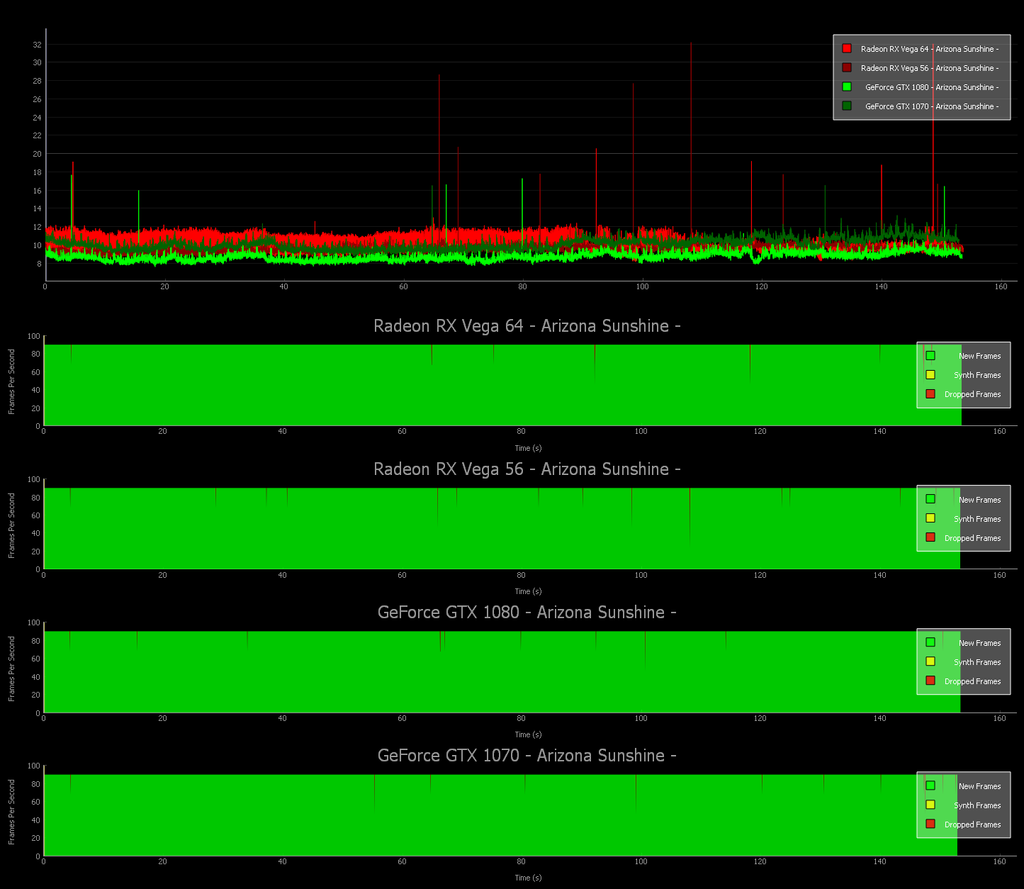This screenshot has height=889, width=1024.
Task: Click 'Synth Frames' label in Vega 64 legend
Action: (x=977, y=375)
